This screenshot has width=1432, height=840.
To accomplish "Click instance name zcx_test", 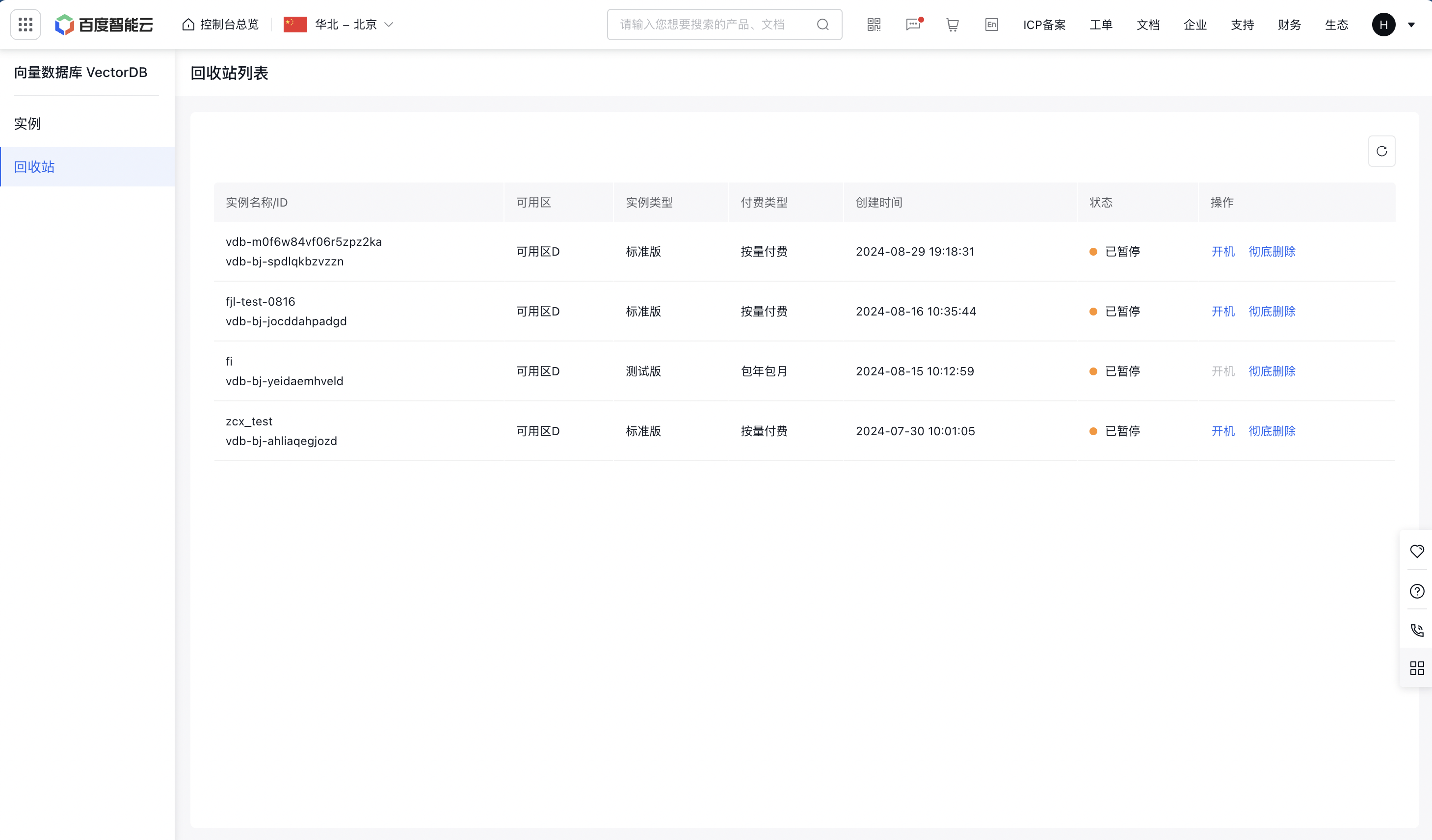I will [249, 421].
